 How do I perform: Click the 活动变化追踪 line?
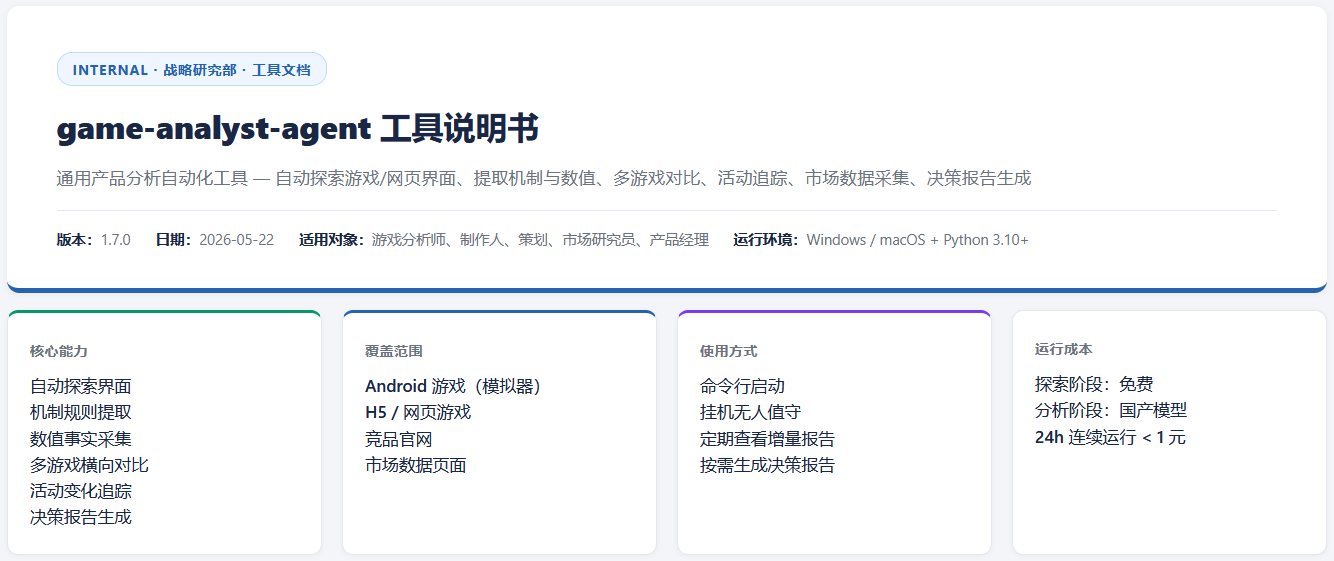[x=81, y=491]
